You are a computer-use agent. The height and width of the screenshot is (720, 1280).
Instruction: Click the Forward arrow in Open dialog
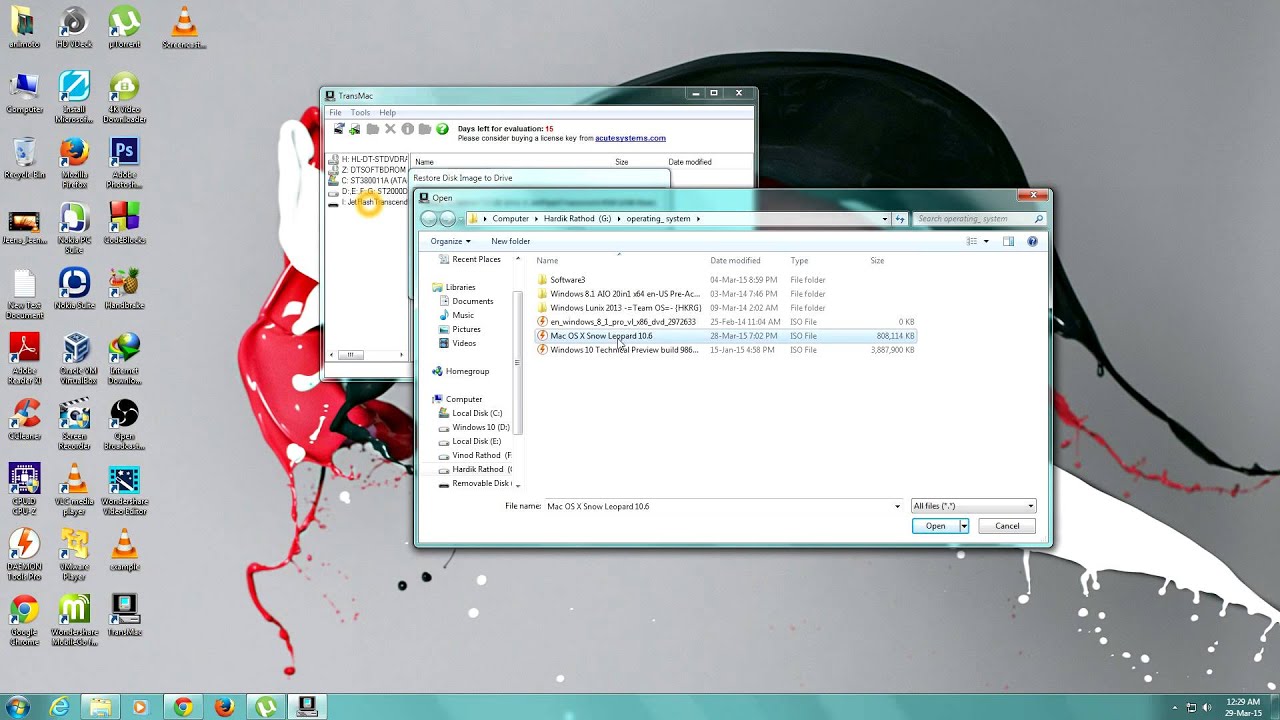pos(448,218)
